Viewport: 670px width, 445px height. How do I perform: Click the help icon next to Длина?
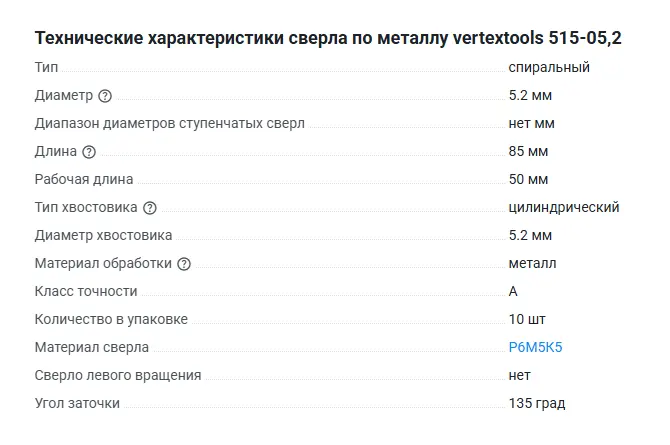coord(89,152)
